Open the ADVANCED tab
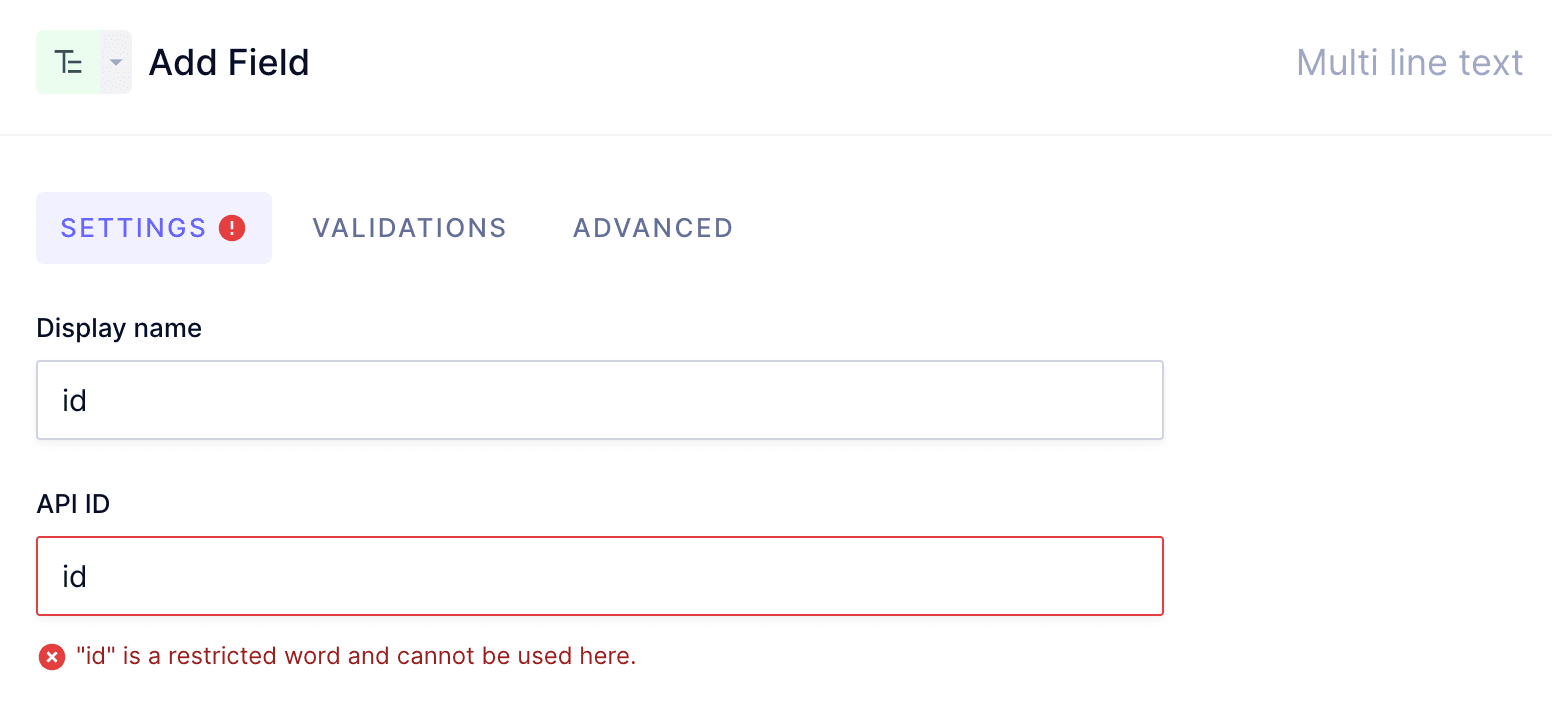The height and width of the screenshot is (708, 1552). click(x=652, y=228)
